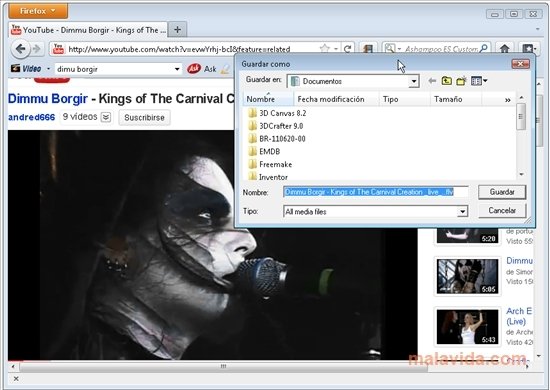Click the horizontal page scrollbar
550x390 pixels.
pyautogui.click(x=223, y=367)
